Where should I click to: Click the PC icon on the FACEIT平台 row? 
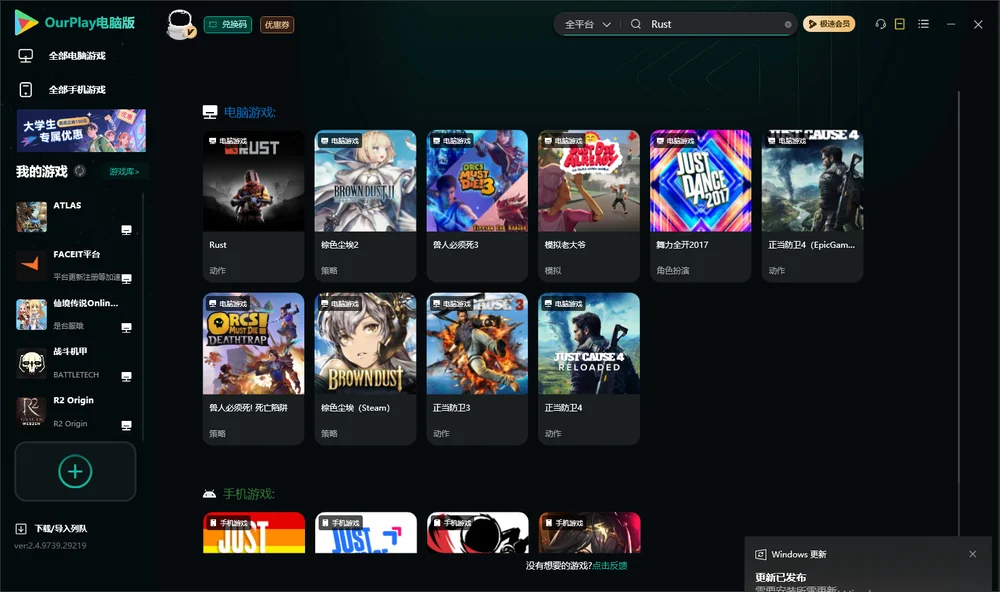click(x=126, y=278)
